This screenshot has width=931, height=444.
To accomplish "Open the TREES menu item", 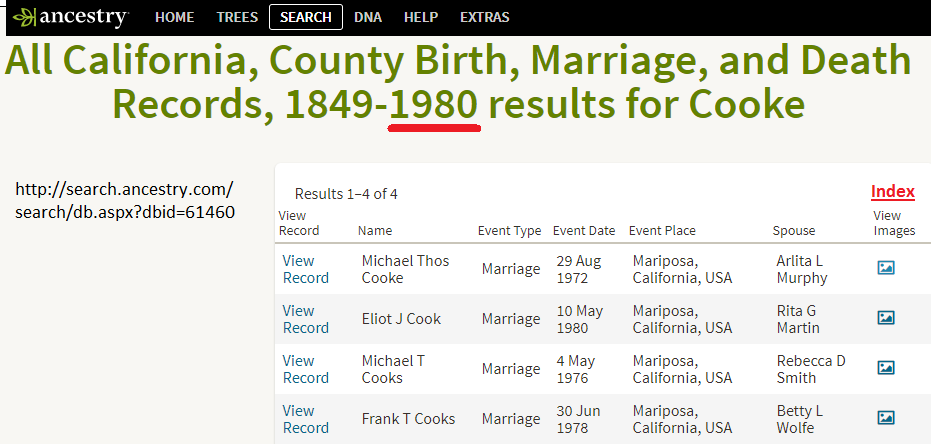I will (237, 17).
